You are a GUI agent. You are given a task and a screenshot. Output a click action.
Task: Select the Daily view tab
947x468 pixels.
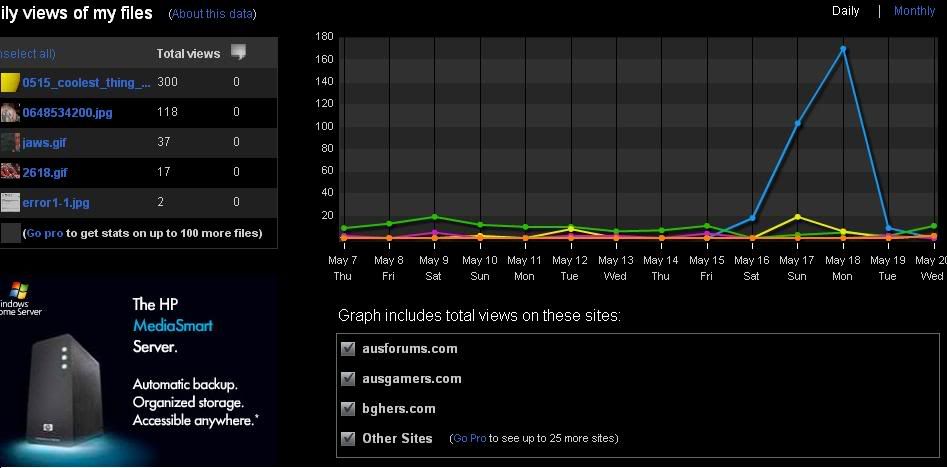845,11
